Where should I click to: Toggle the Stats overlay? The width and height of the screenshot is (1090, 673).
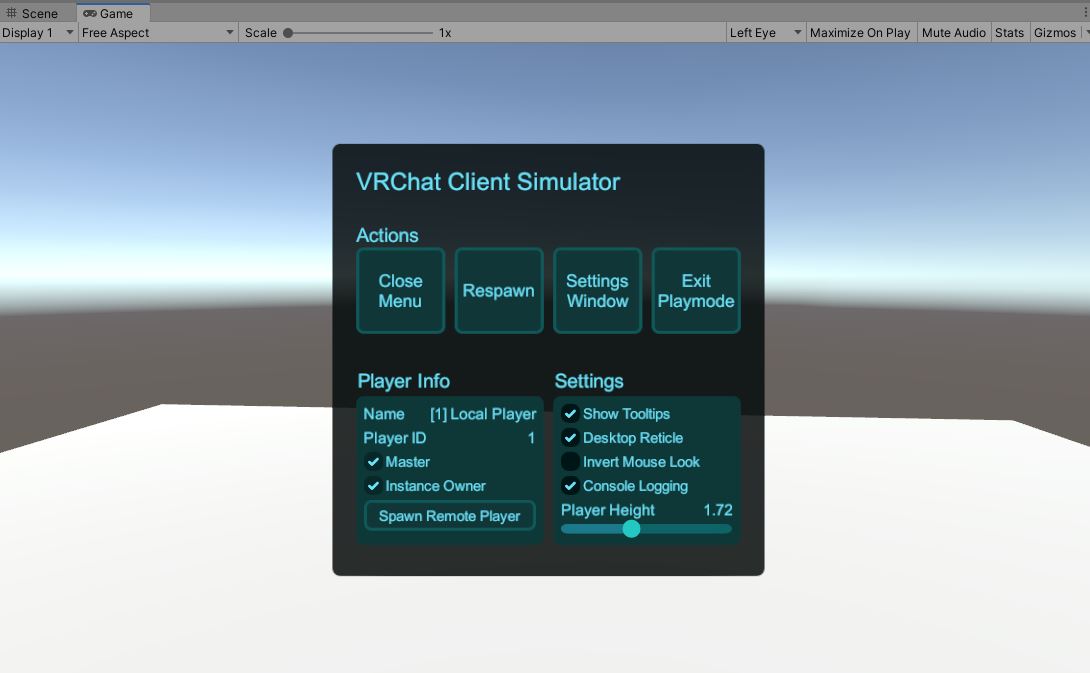[1009, 33]
